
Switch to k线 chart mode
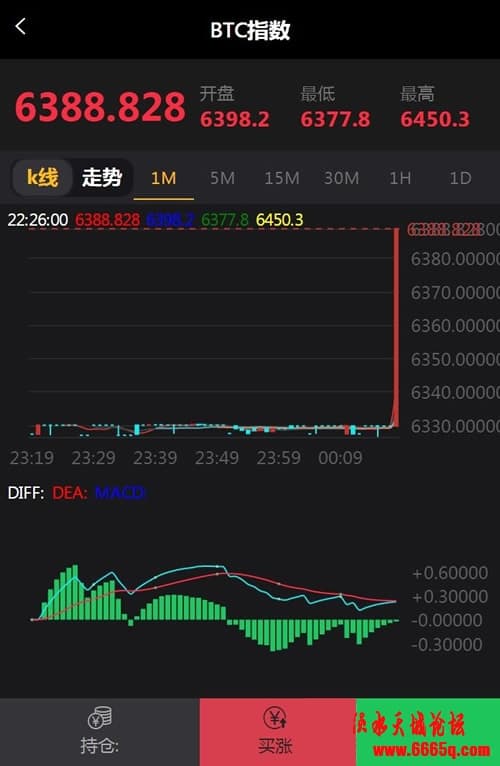[x=43, y=177]
